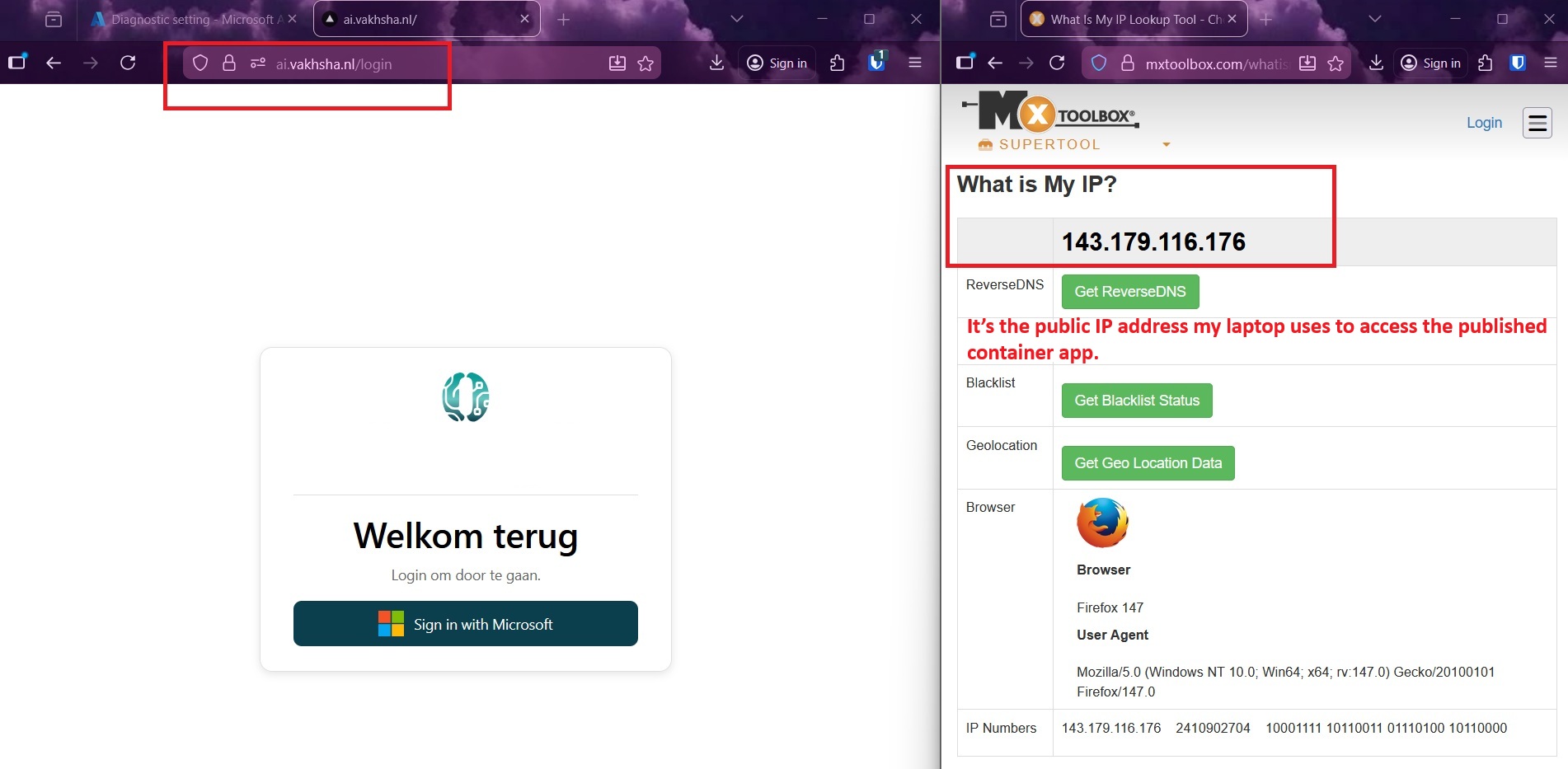The height and width of the screenshot is (769, 1568).
Task: Click the reload button in left browser
Action: coord(128,63)
